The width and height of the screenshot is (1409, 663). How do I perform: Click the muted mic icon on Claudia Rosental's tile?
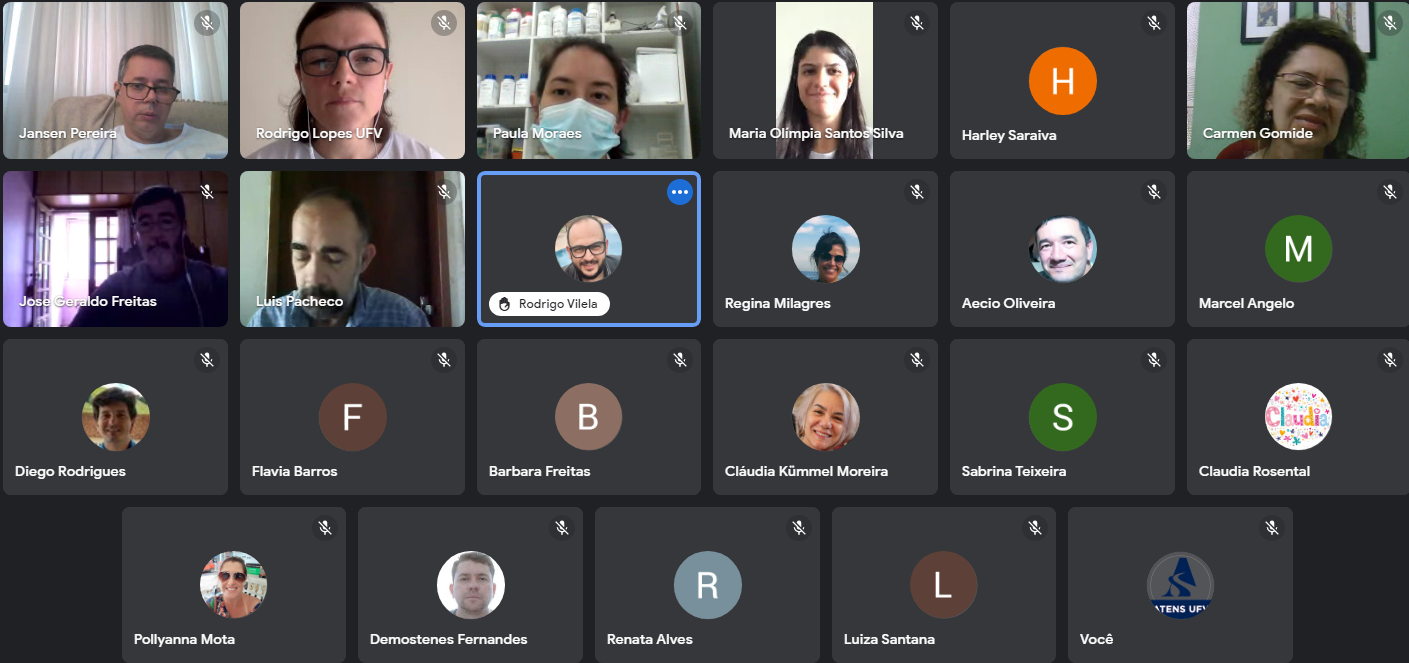[1390, 359]
